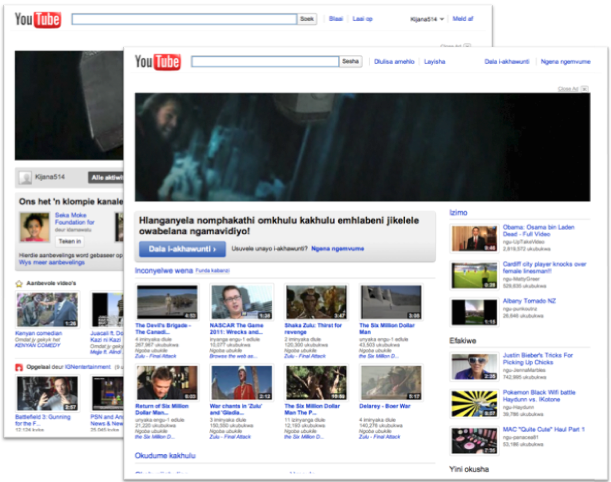This screenshot has width=611, height=482.
Task: Click The Devil's Brigade title link
Action: pos(163,328)
